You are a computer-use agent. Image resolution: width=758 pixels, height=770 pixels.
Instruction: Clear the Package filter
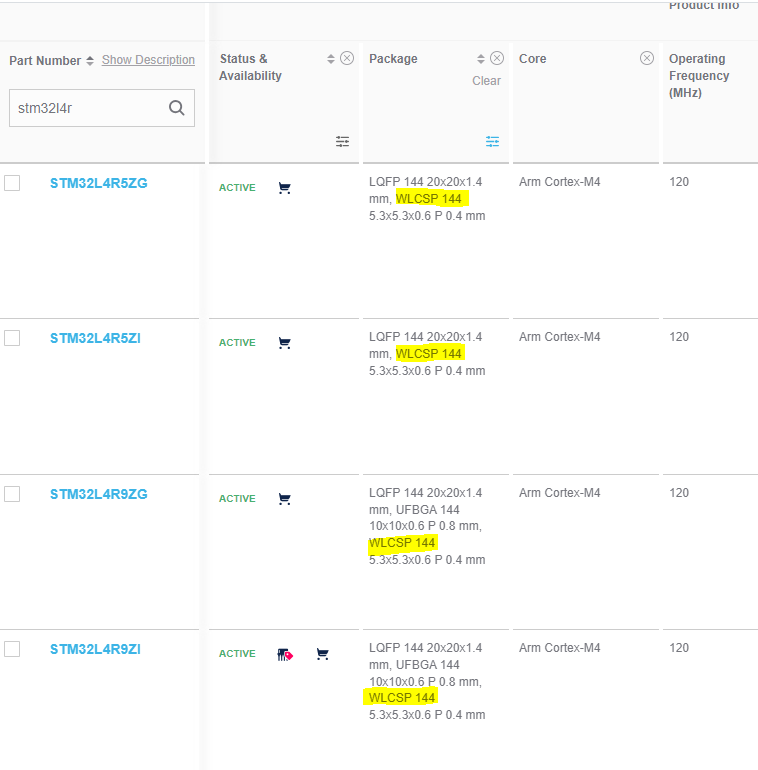click(x=486, y=81)
